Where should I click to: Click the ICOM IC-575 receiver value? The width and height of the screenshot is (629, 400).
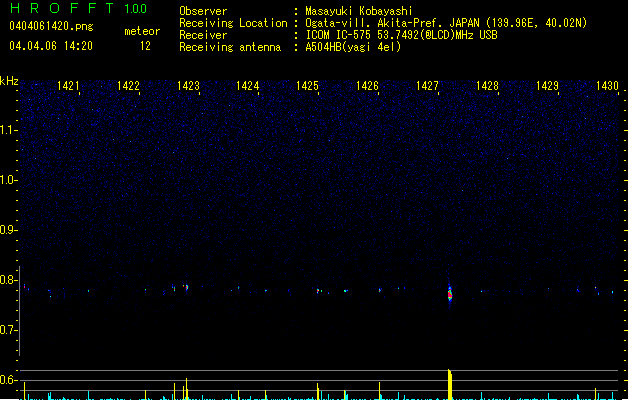402,35
